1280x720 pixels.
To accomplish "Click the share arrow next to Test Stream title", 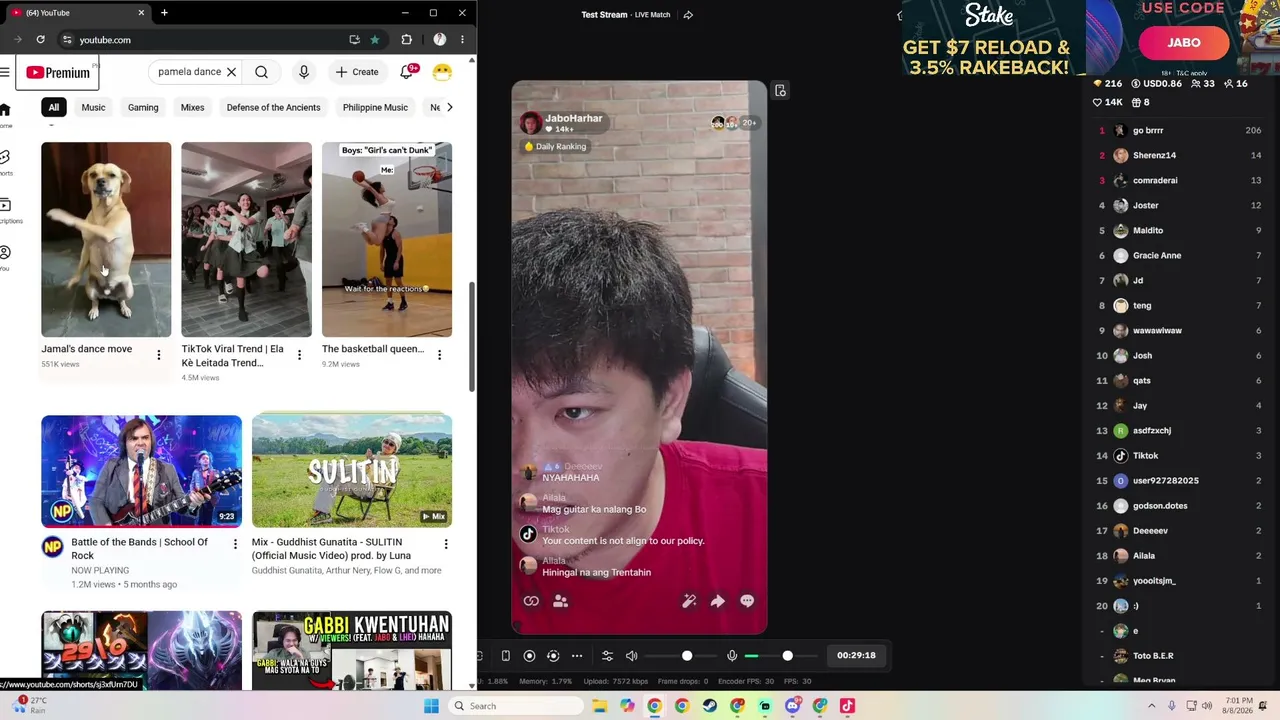I will click(688, 15).
